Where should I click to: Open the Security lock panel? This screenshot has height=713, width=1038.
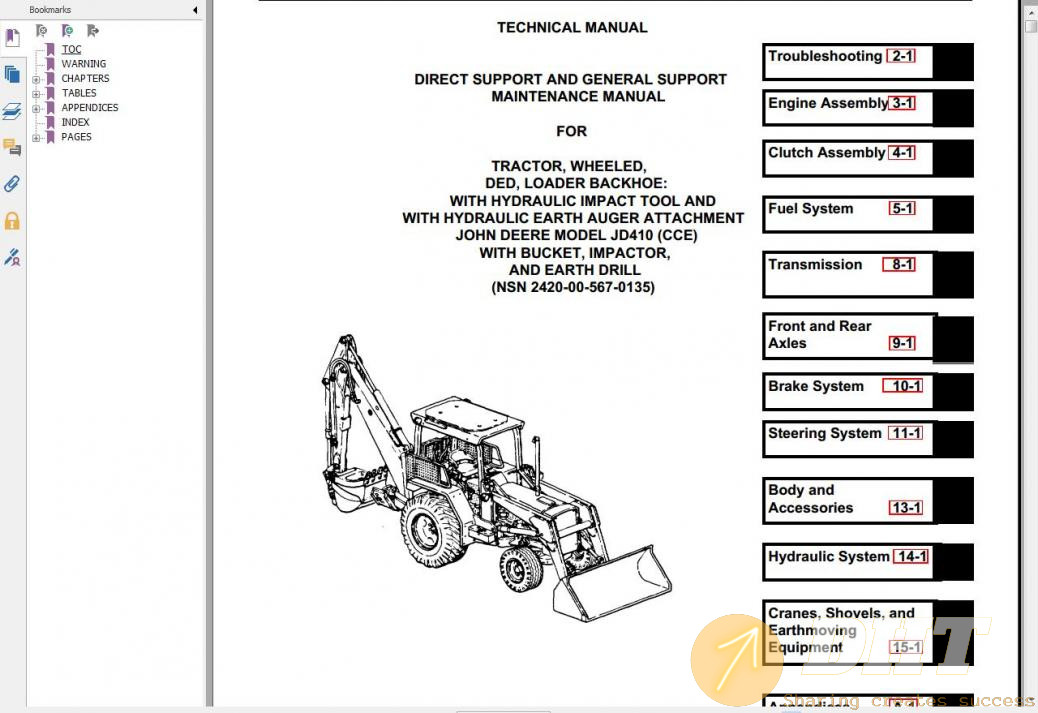[x=12, y=220]
